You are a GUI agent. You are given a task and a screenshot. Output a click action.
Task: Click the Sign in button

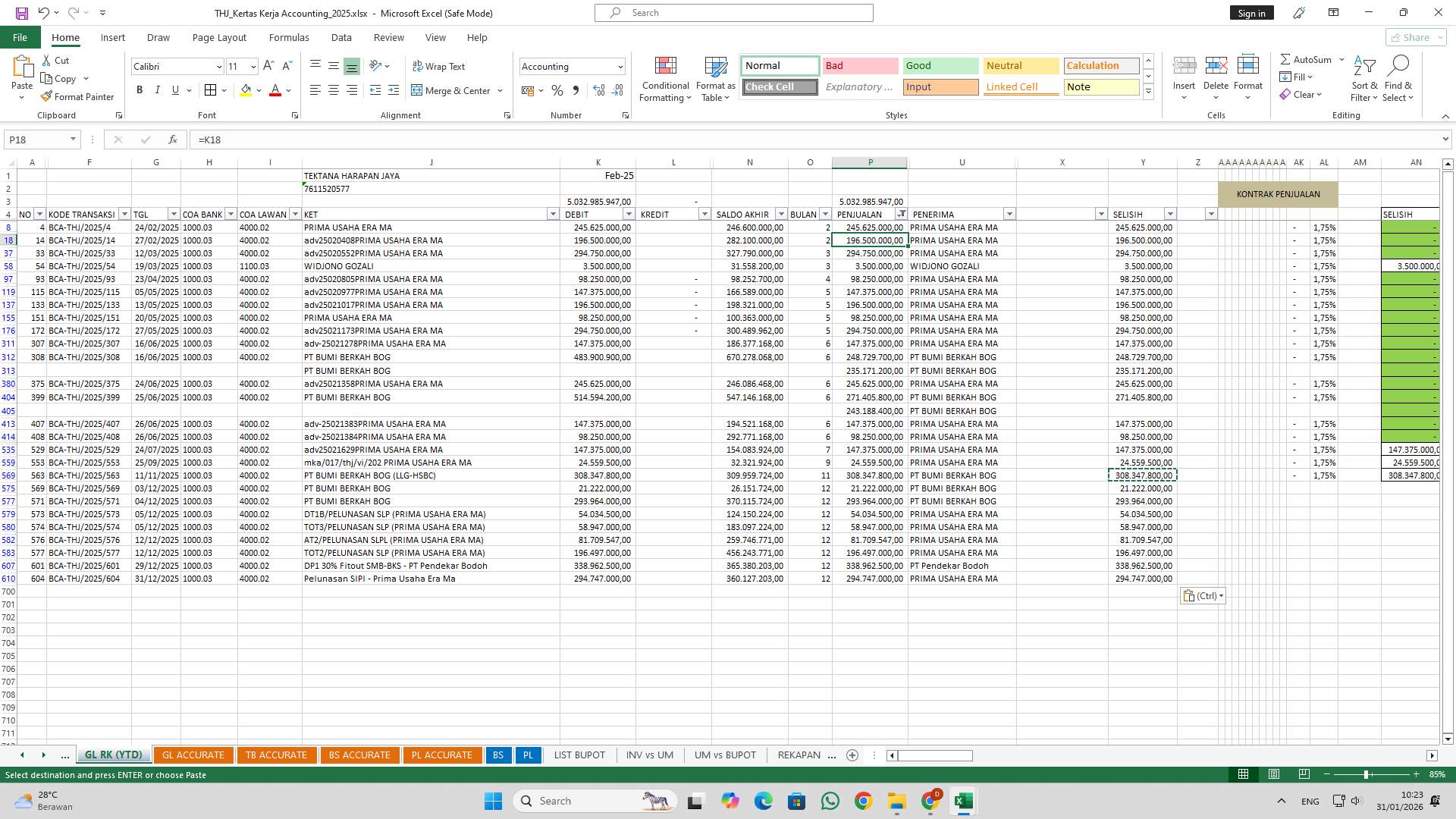point(1251,13)
